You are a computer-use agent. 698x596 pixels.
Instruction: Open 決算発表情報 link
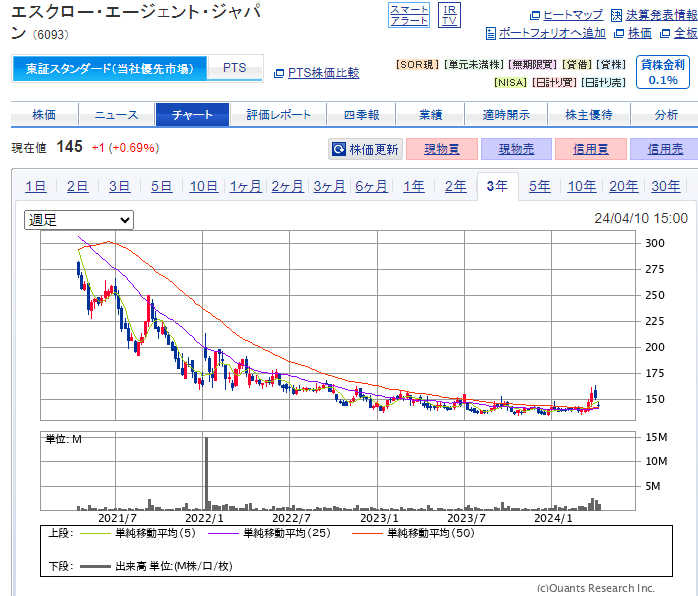coord(661,15)
